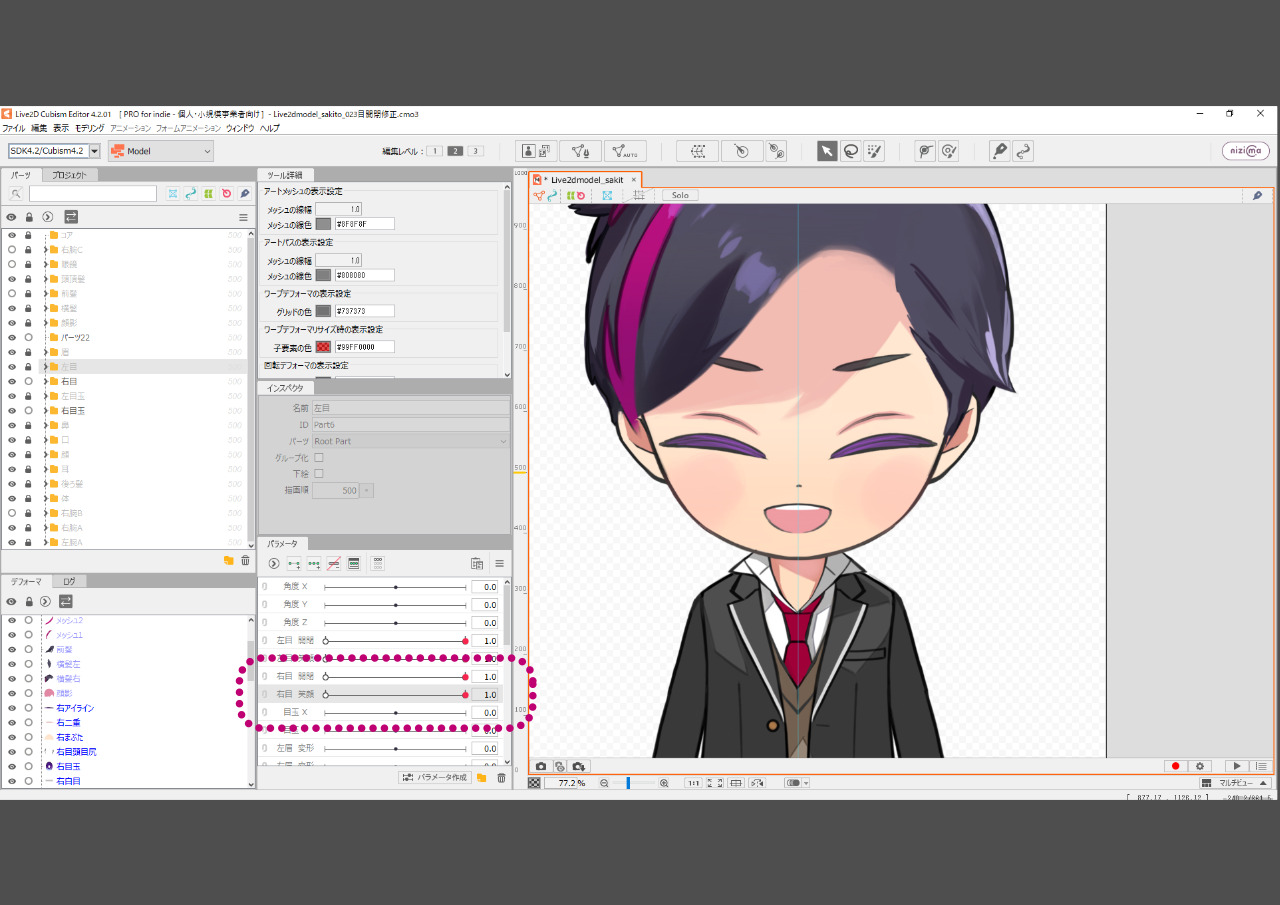Create a rotation deformer
Screen dimensions: 1280x905
742,151
